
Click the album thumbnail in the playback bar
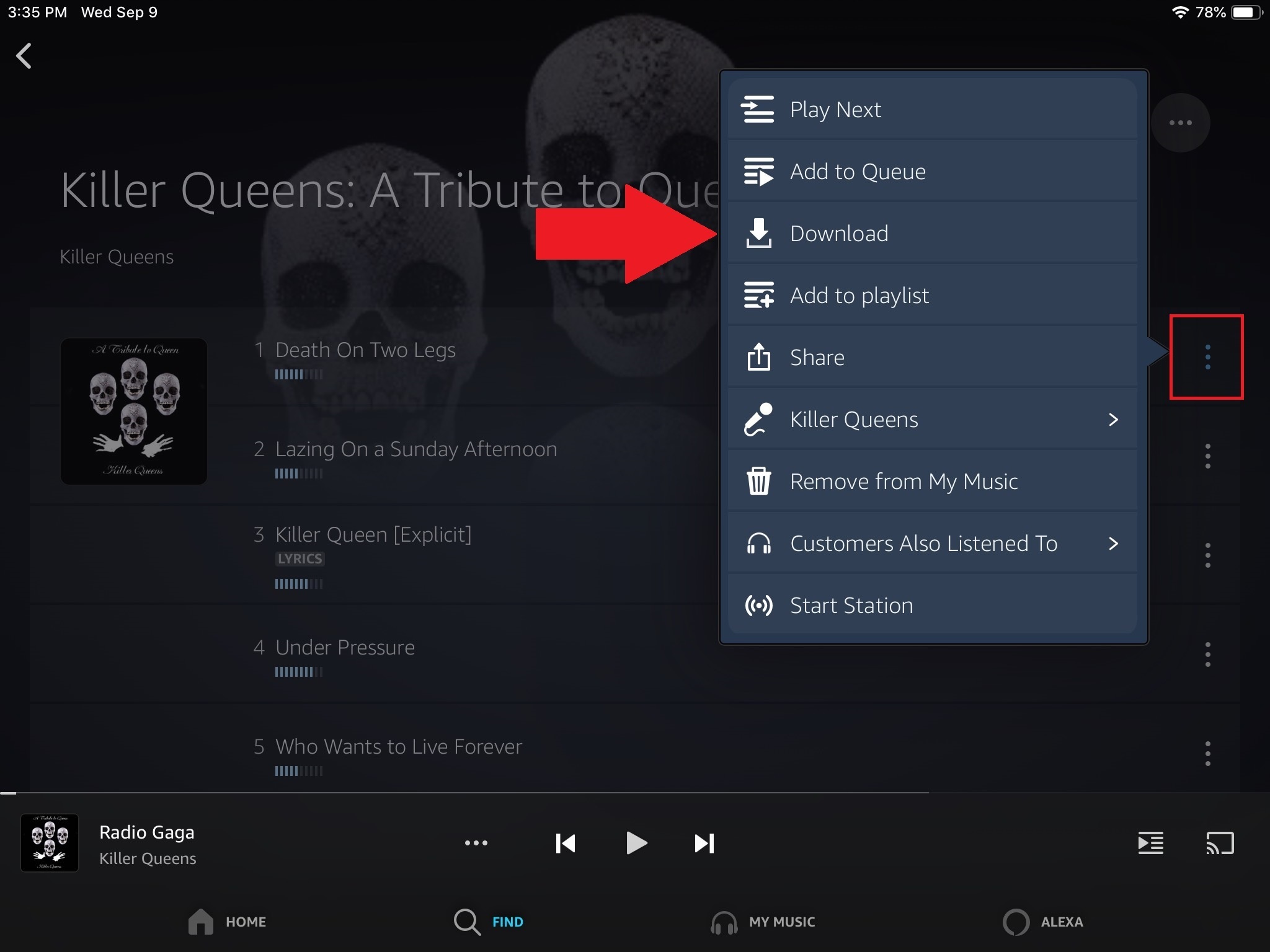pyautogui.click(x=50, y=843)
